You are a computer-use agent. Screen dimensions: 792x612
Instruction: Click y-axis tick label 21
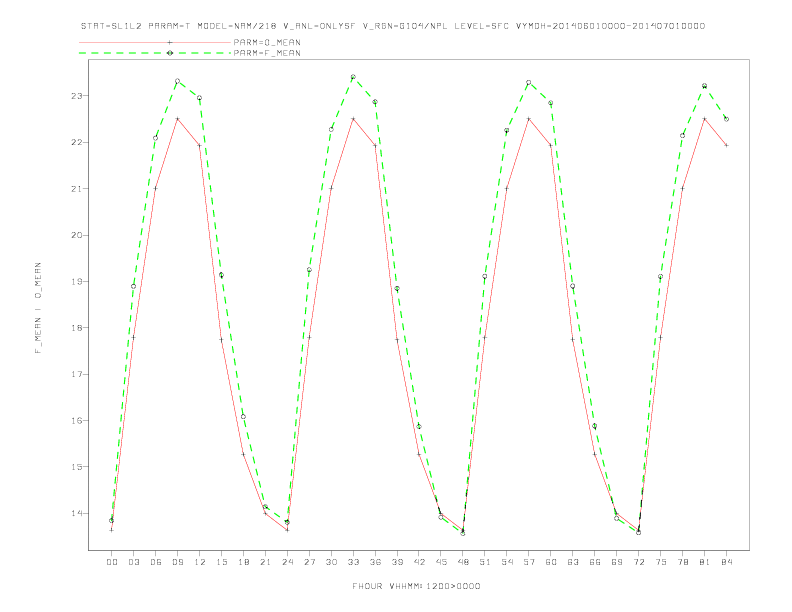coord(78,189)
